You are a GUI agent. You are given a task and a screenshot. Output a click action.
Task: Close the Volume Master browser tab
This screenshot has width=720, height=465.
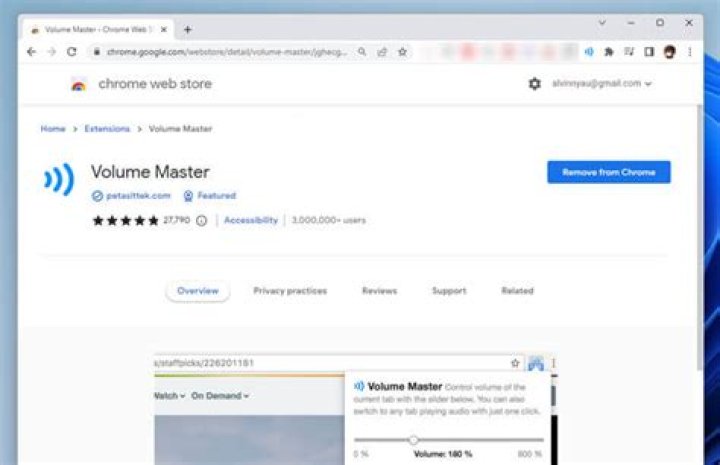163,30
